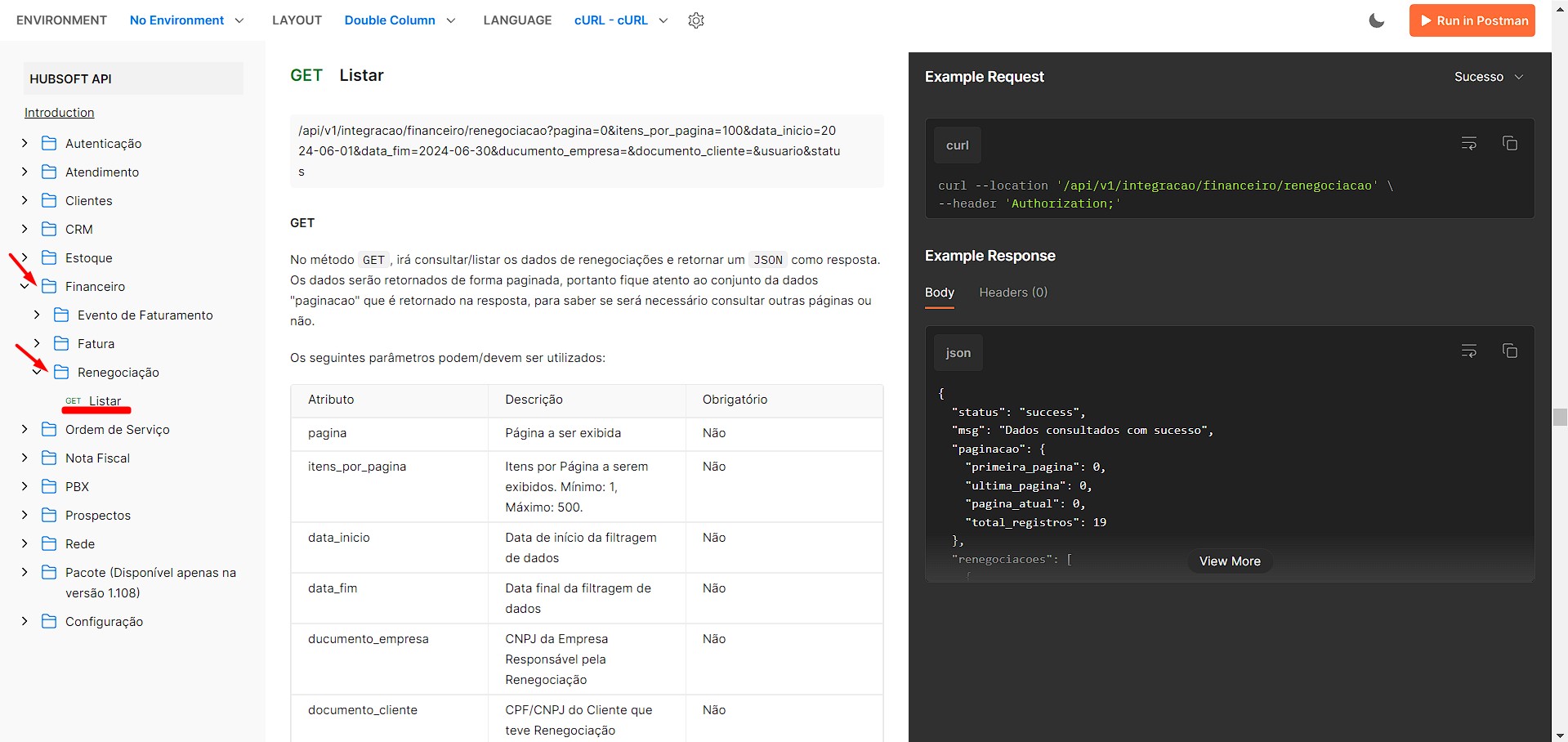Click the Clientes folder icon

point(49,200)
